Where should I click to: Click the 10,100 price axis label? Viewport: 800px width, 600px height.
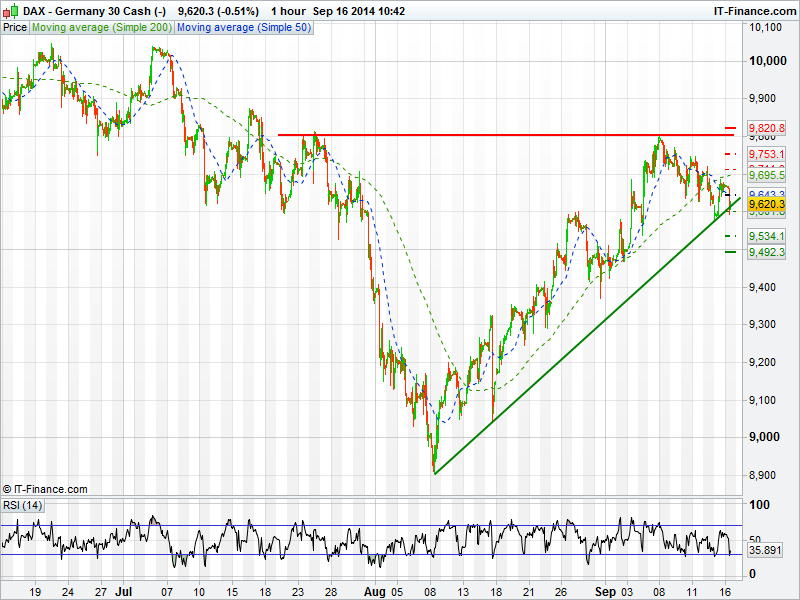[765, 27]
